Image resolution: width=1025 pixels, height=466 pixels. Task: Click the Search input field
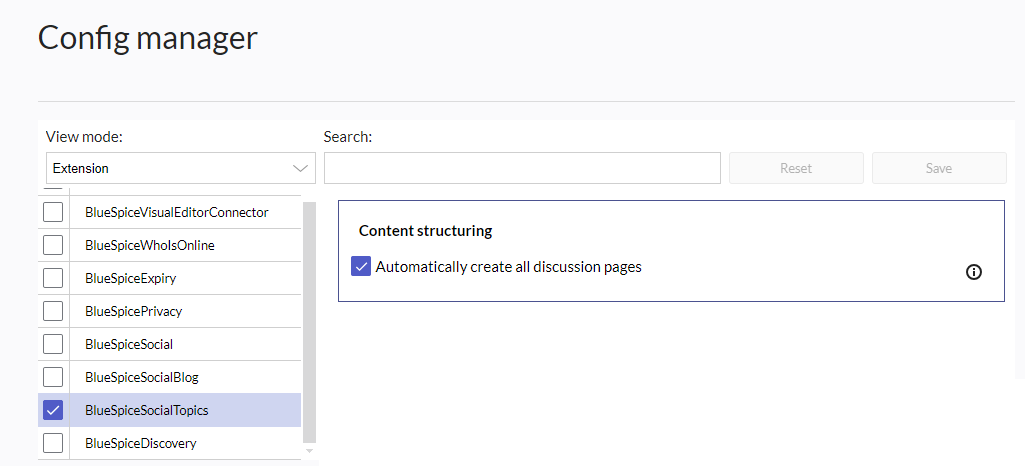coord(522,168)
